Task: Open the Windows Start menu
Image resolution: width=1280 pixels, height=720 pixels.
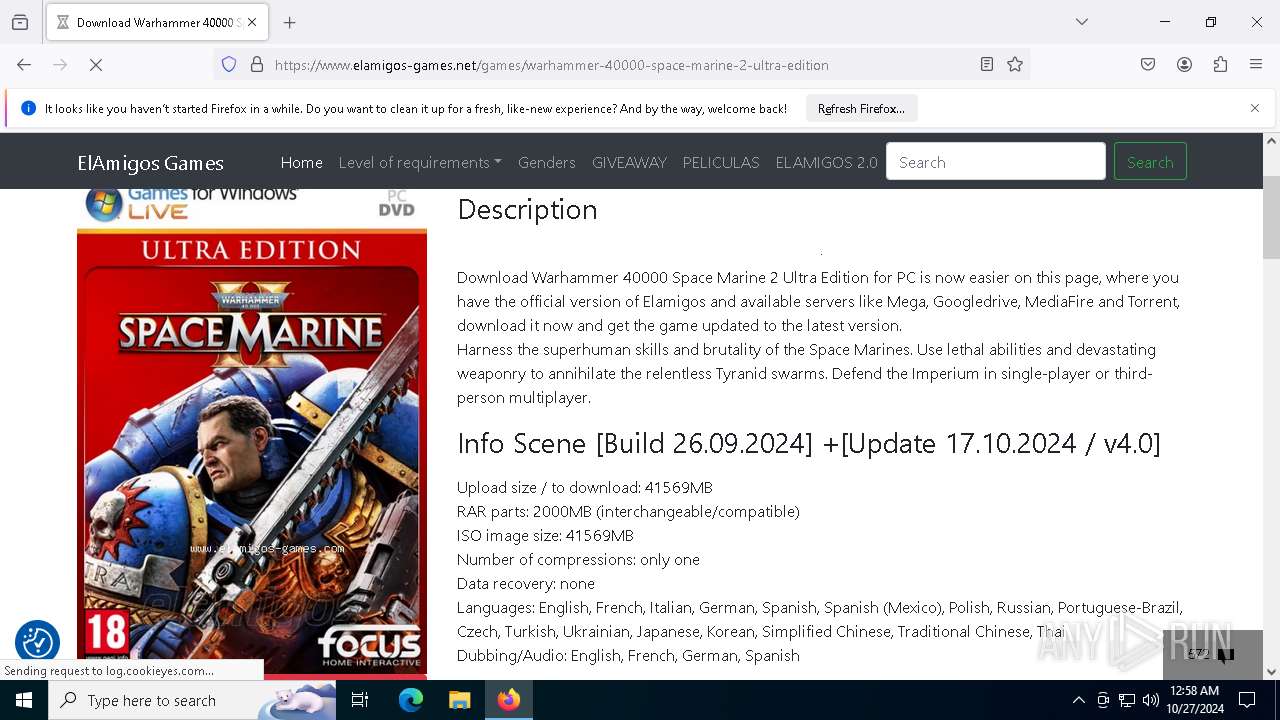Action: [x=24, y=700]
